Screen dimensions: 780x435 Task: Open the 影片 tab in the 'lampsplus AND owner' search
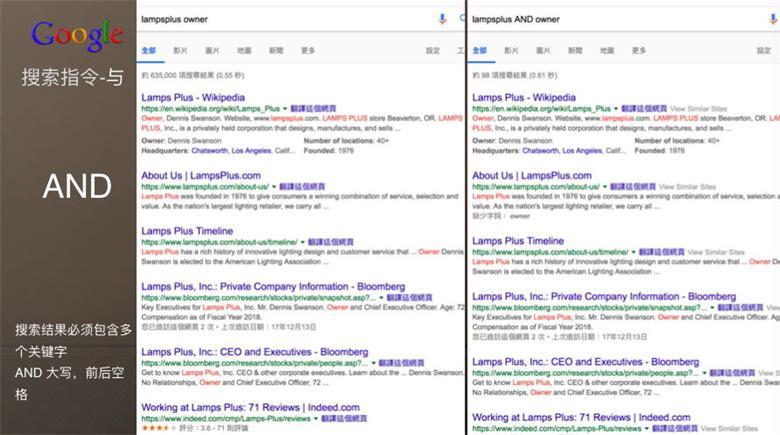click(511, 50)
